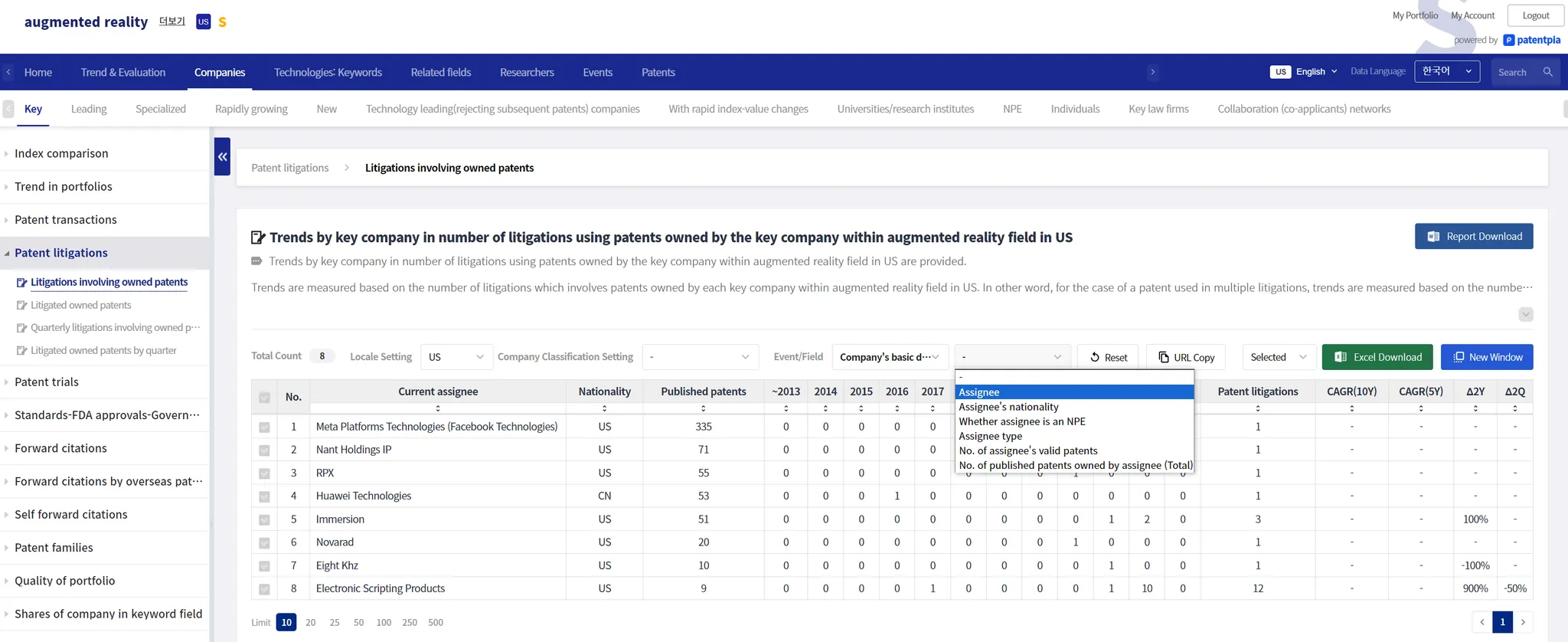
Task: Open My Portfolio link
Action: [x=1415, y=15]
